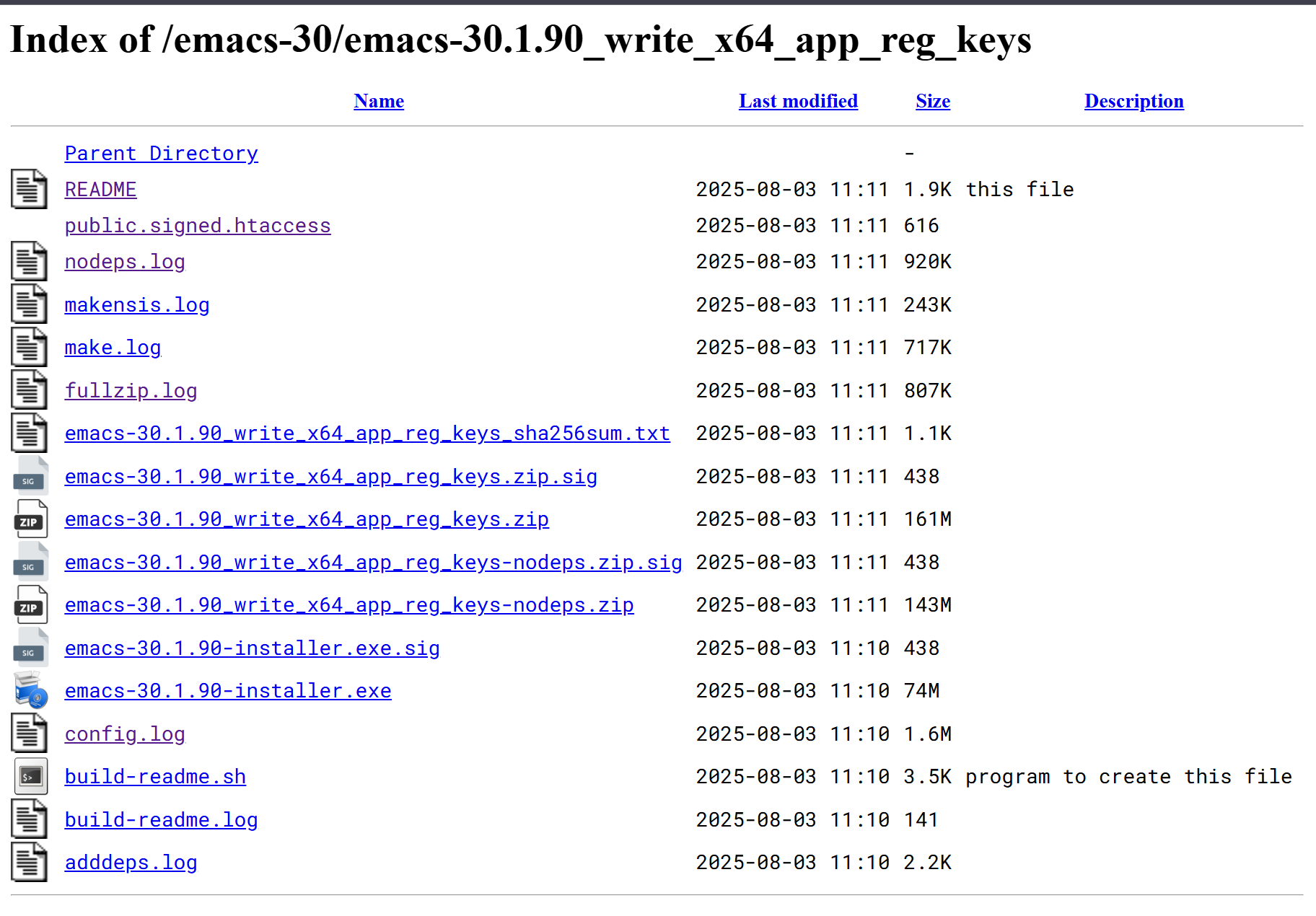The image size is (1316, 916).
Task: Open public.signed.htaccess
Action: click(x=197, y=225)
